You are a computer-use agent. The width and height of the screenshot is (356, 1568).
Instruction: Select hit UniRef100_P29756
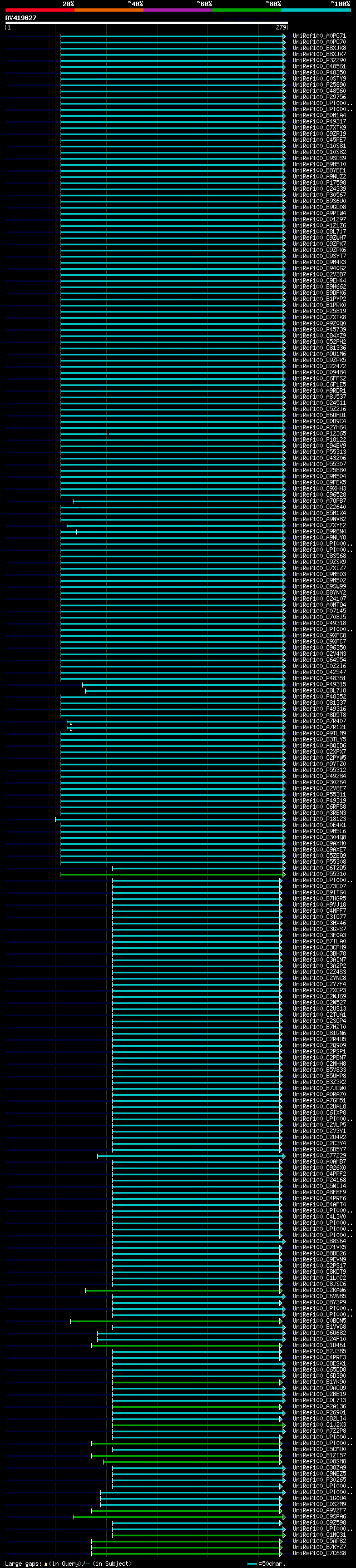coord(319,97)
